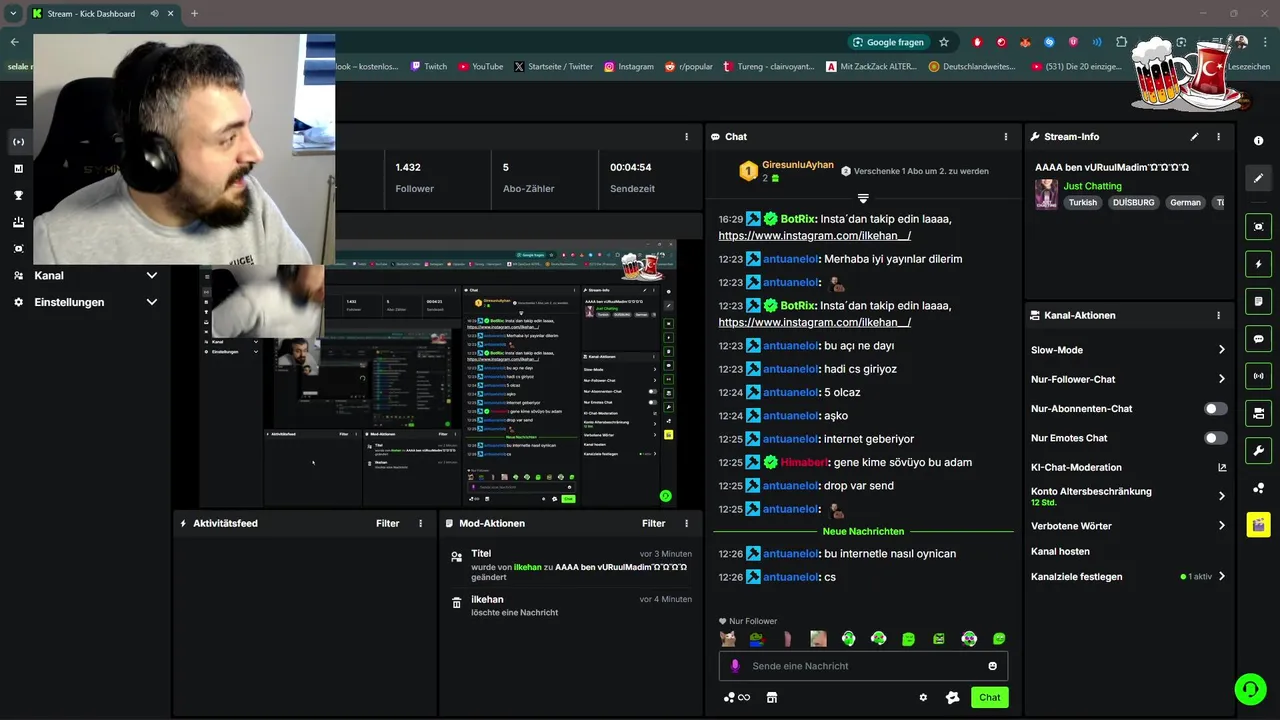The image size is (1280, 720).
Task: Open Filter in Mod-Aktionen panel
Action: pyautogui.click(x=654, y=523)
